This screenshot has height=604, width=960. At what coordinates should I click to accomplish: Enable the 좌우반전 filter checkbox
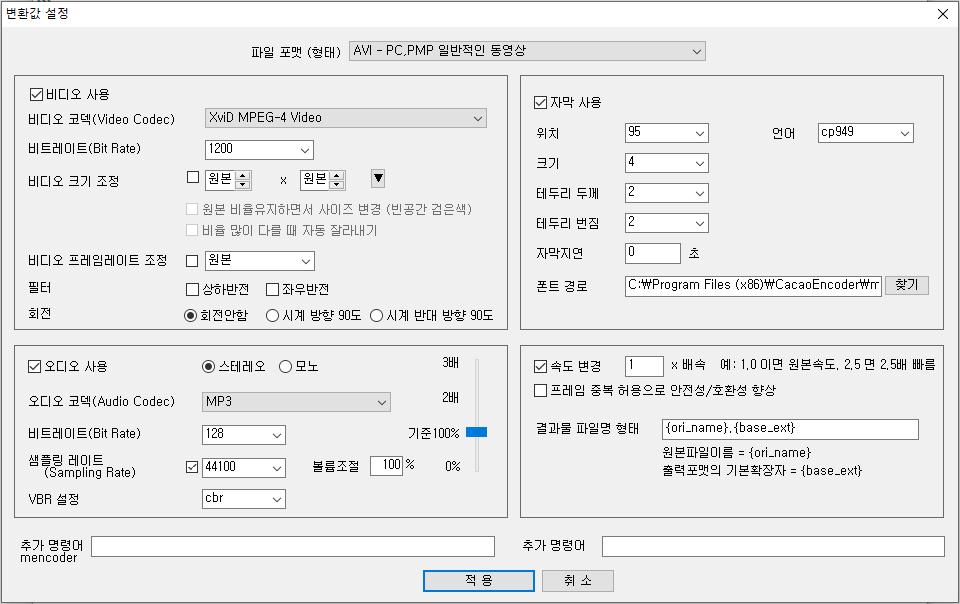point(270,288)
